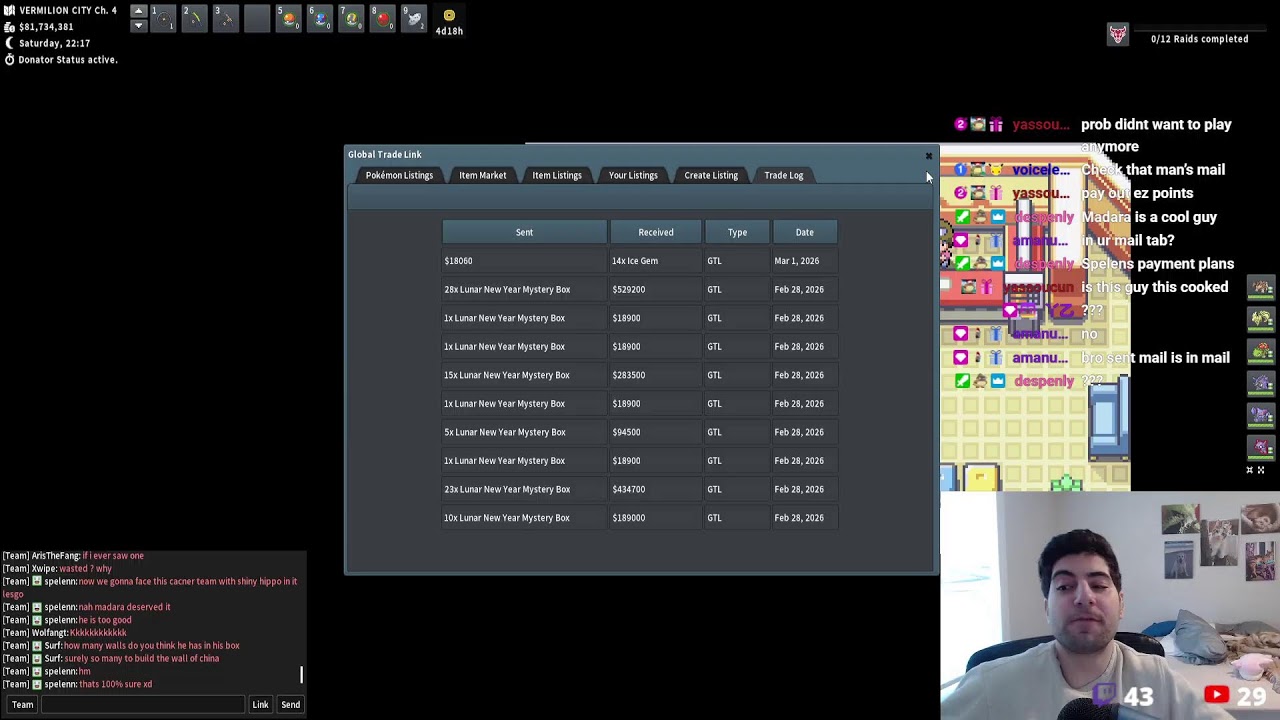
Task: Use the ball in hotbar slot 5
Action: point(288,18)
